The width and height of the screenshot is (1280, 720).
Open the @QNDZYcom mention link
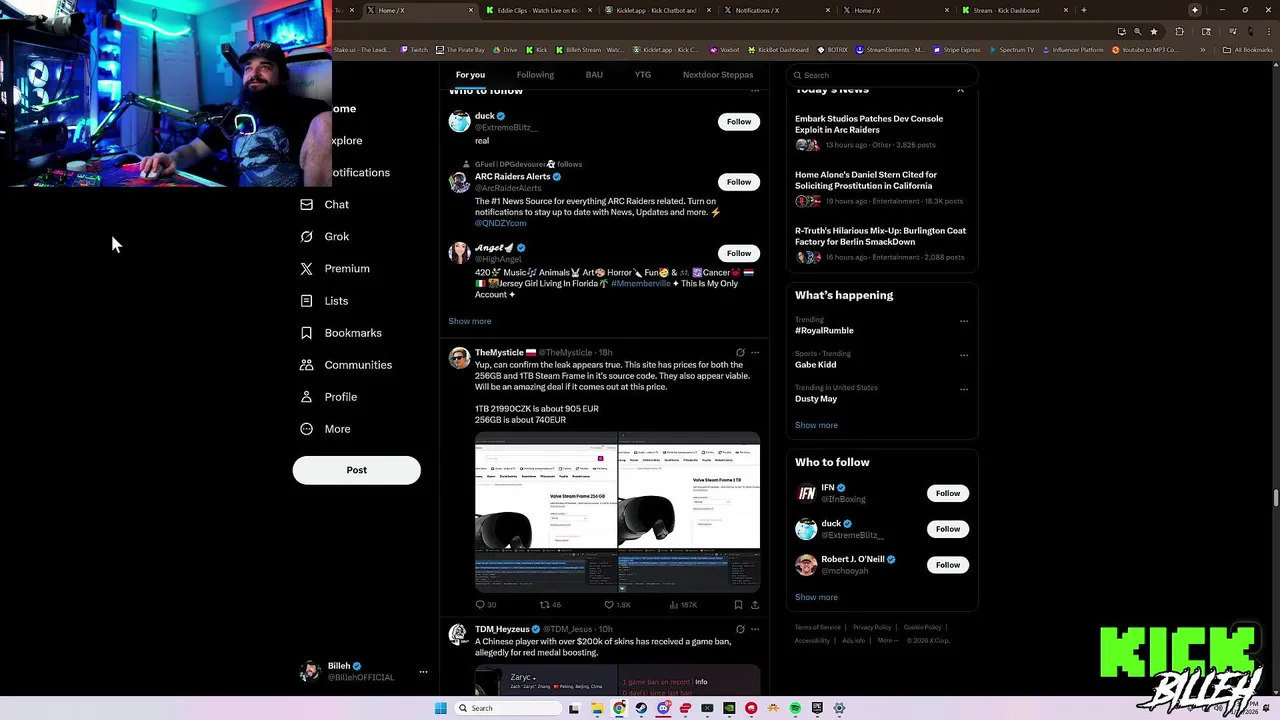[x=500, y=223]
